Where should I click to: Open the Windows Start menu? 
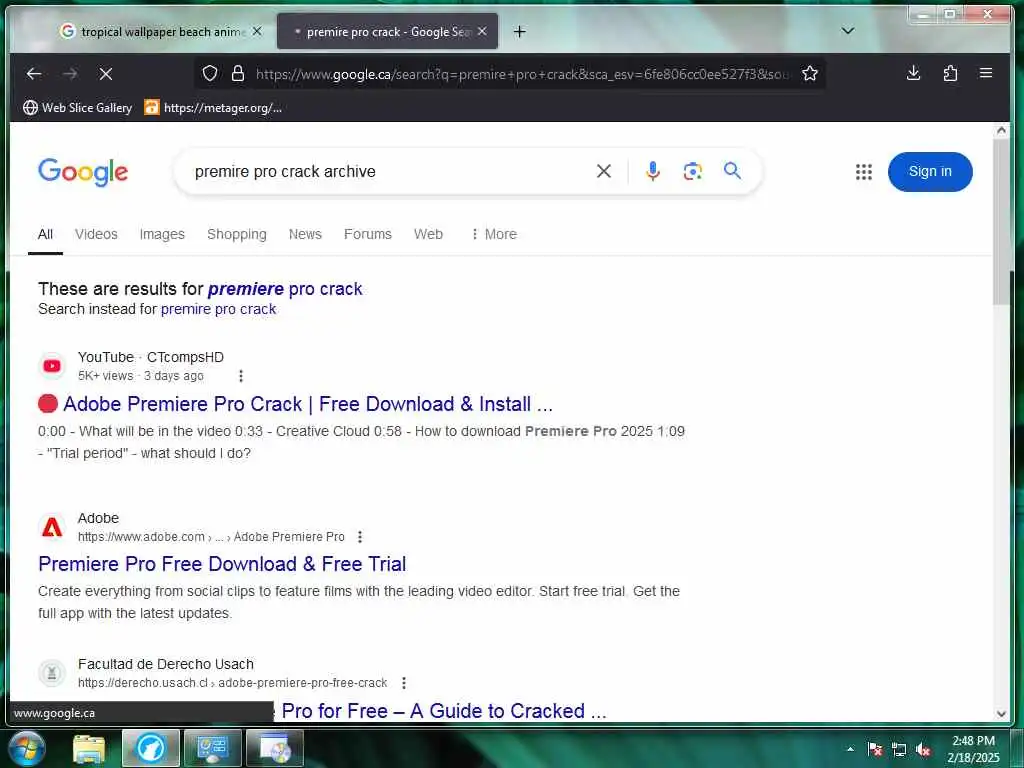click(26, 748)
